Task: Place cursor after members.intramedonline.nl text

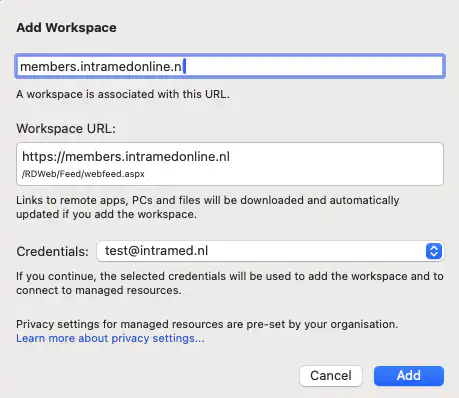Action: point(184,66)
